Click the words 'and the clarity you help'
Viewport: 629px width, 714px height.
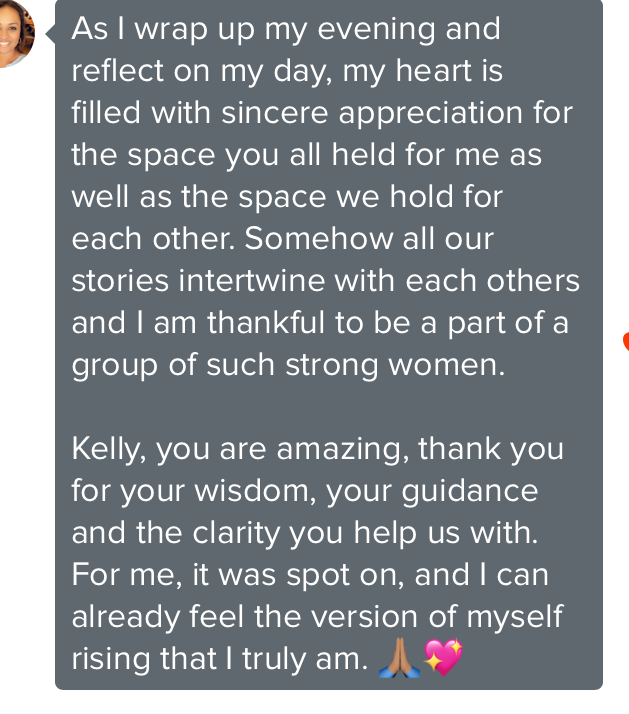[252, 533]
